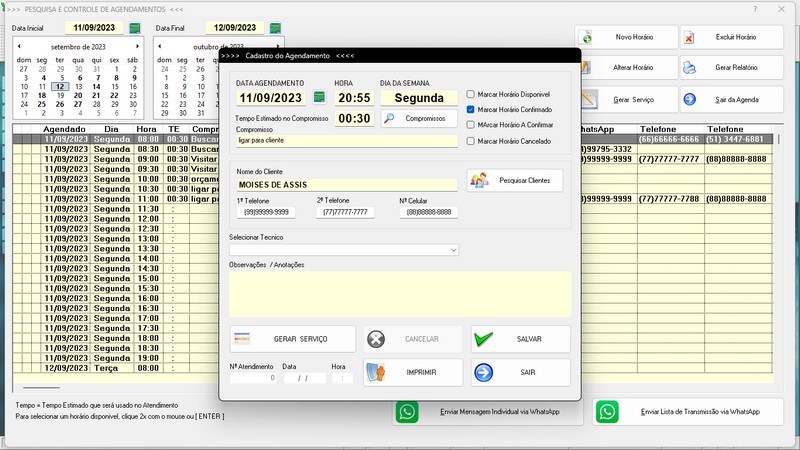Viewport: 800px width, 450px height.
Task: Check Marcar Horário A Confirmar
Action: [470, 125]
